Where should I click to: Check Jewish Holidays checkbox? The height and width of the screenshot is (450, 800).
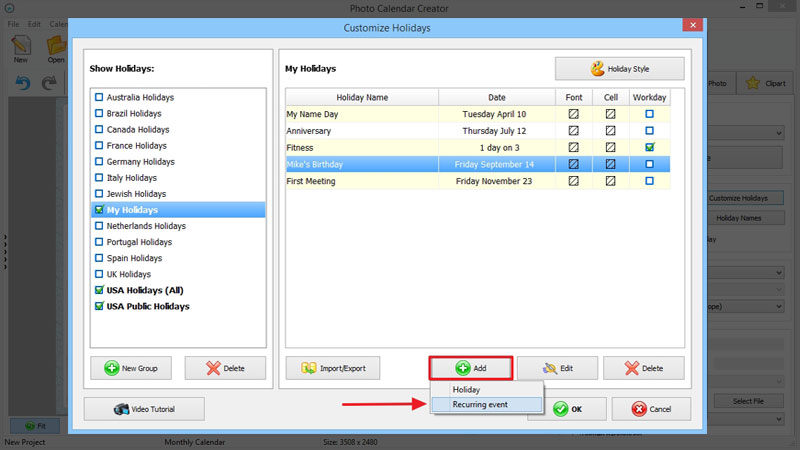pyautogui.click(x=99, y=193)
